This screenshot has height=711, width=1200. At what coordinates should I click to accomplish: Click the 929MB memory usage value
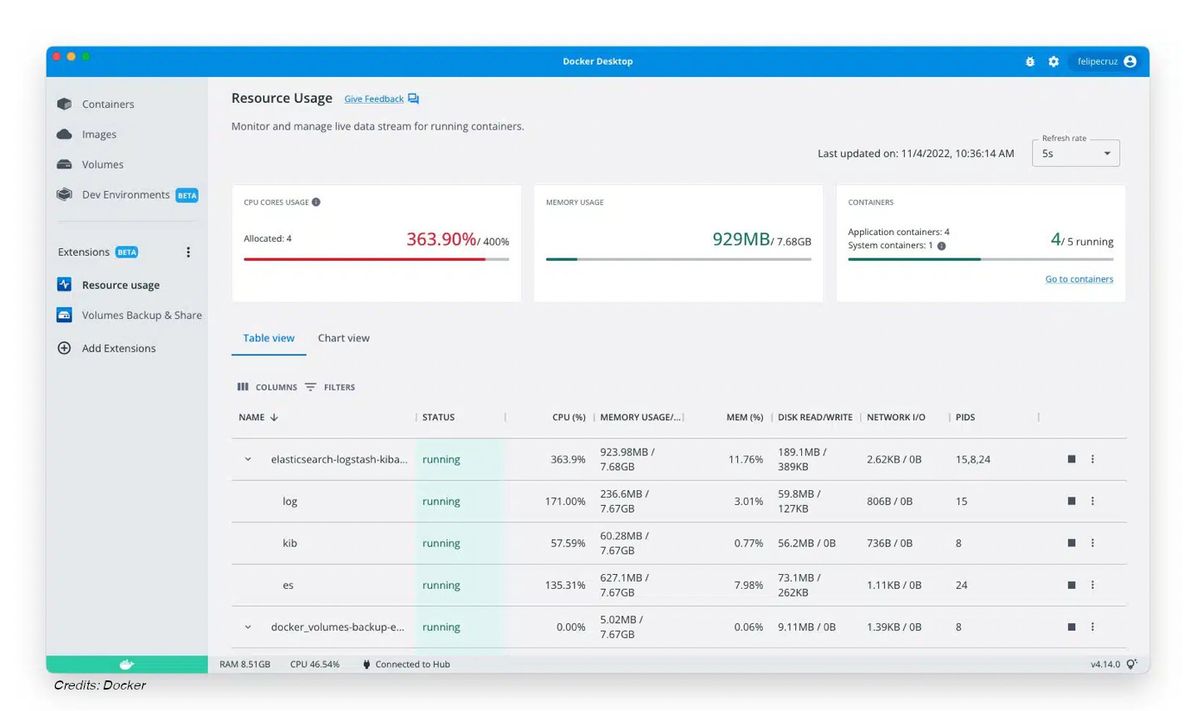[x=741, y=239]
